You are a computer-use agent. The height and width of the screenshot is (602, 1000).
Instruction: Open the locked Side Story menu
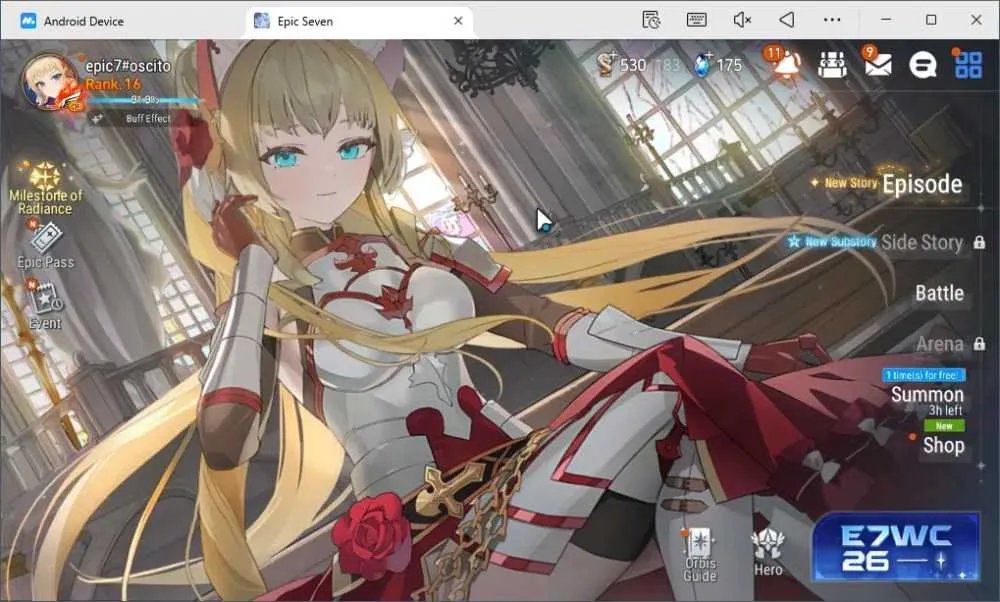click(x=922, y=242)
